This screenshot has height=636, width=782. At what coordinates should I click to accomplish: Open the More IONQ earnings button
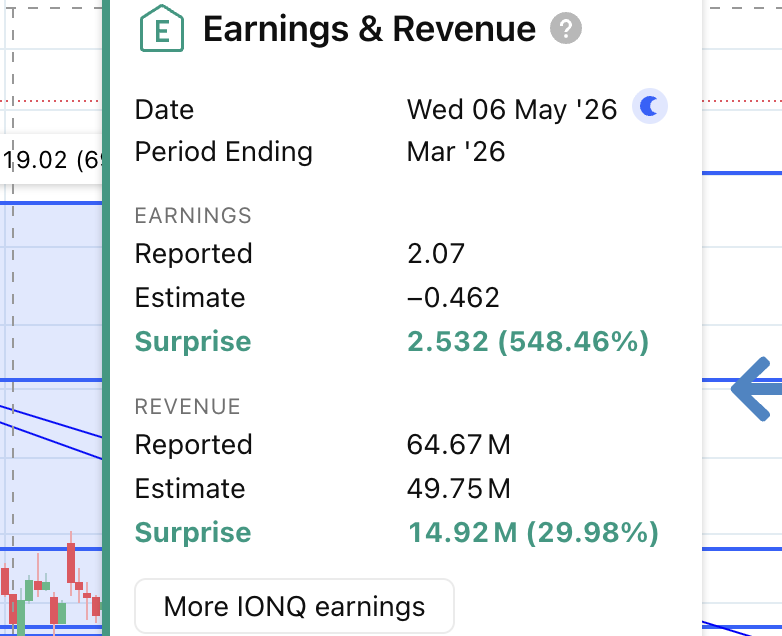(x=294, y=606)
